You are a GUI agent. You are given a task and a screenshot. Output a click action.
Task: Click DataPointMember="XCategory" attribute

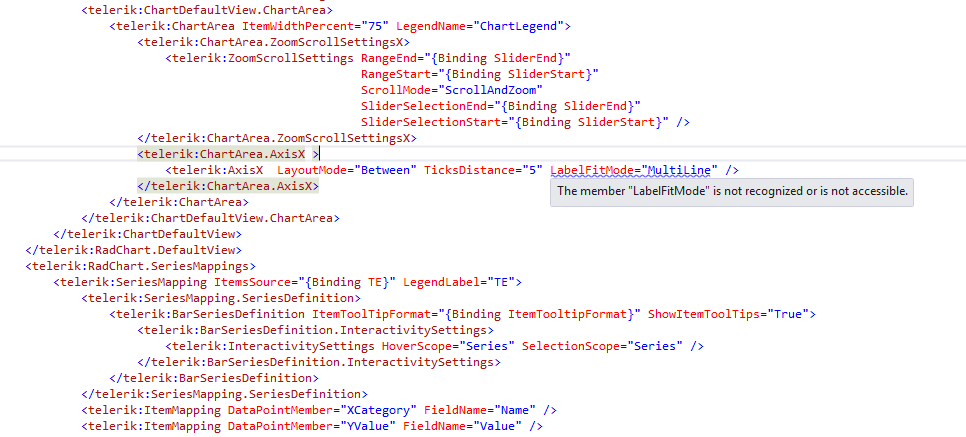pyautogui.click(x=323, y=410)
